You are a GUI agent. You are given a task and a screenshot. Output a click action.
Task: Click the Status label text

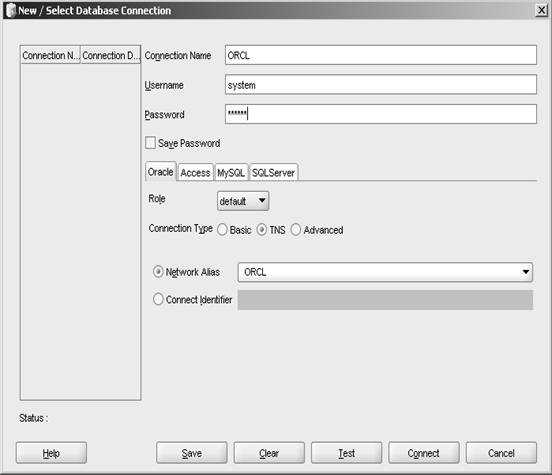tap(33, 418)
